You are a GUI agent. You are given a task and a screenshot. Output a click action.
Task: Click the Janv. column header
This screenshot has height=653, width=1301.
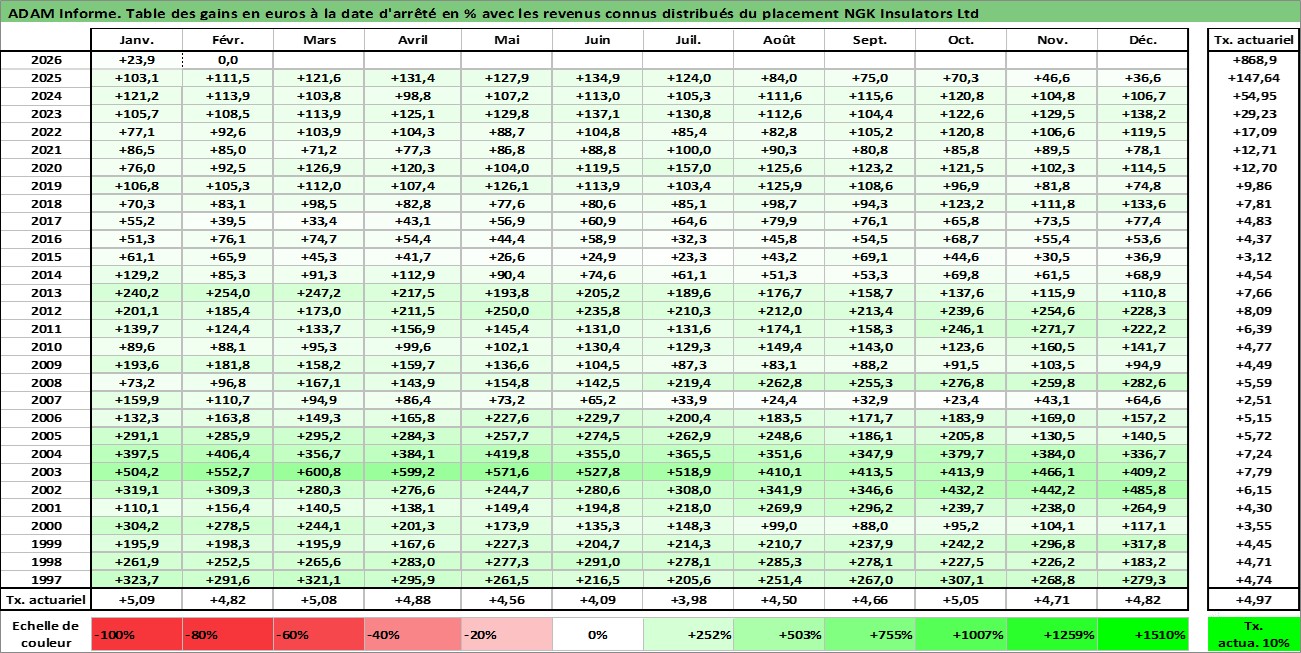(136, 40)
